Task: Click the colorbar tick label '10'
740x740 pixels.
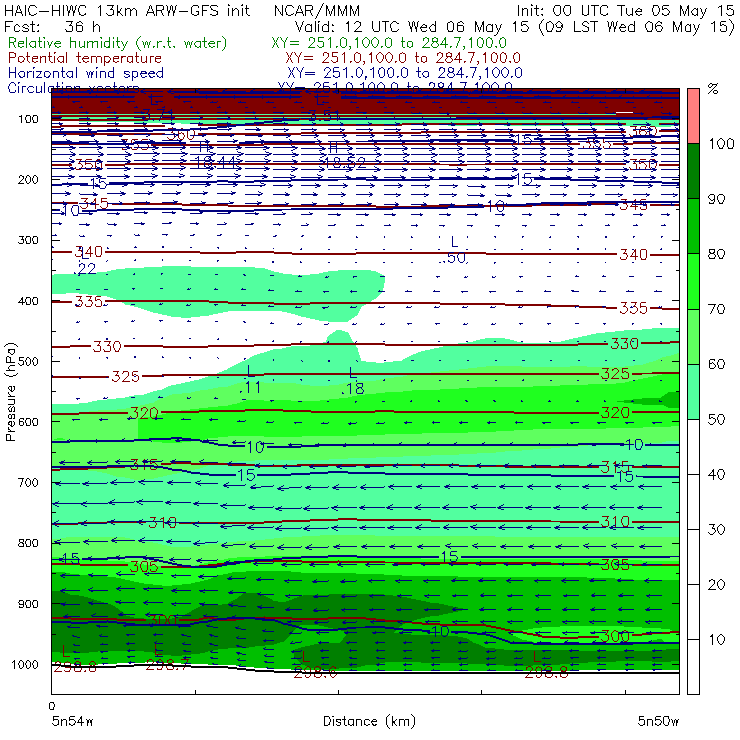Action: pyautogui.click(x=716, y=640)
